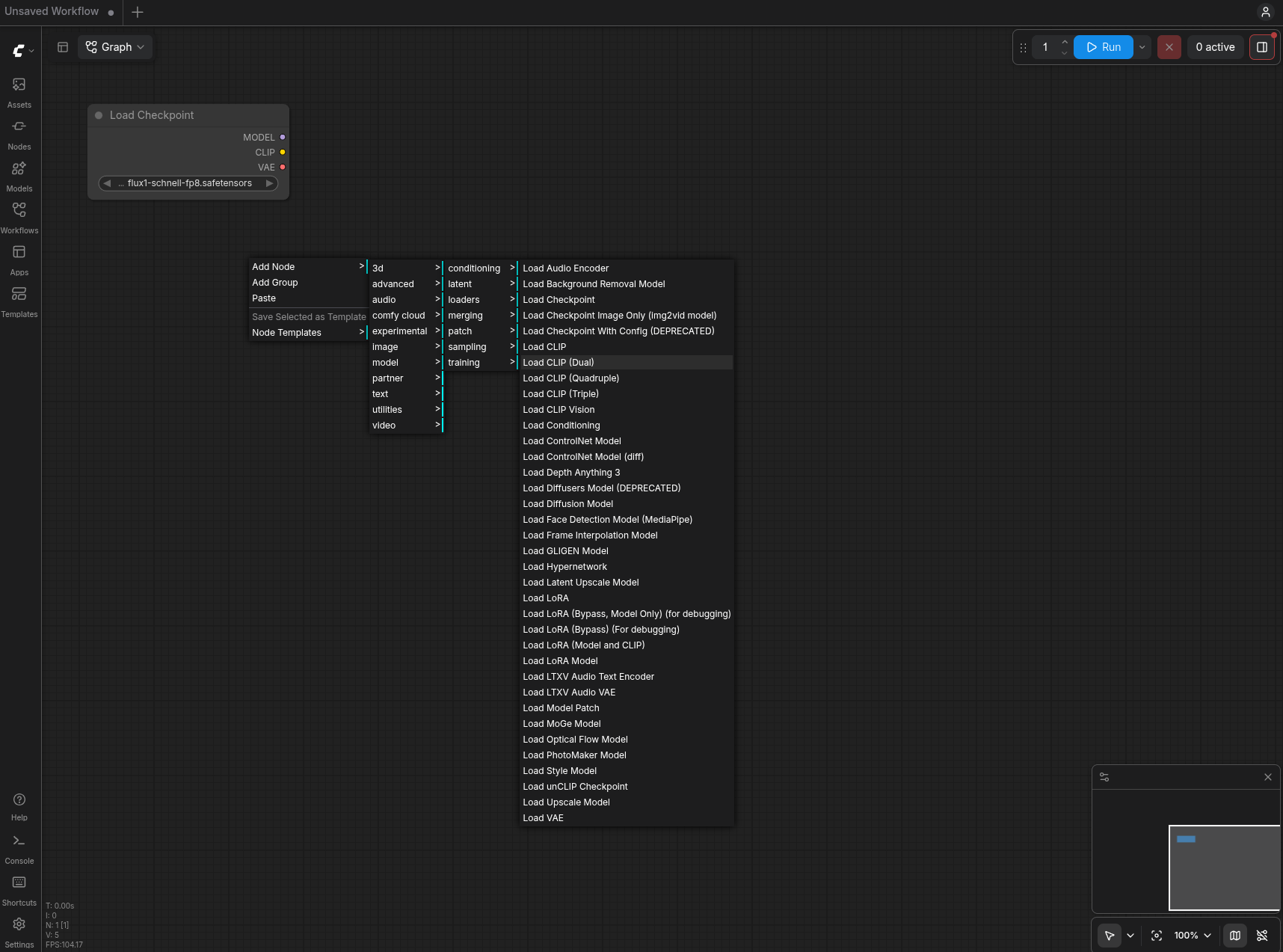Toggle link visibility icon

[x=1262, y=936]
